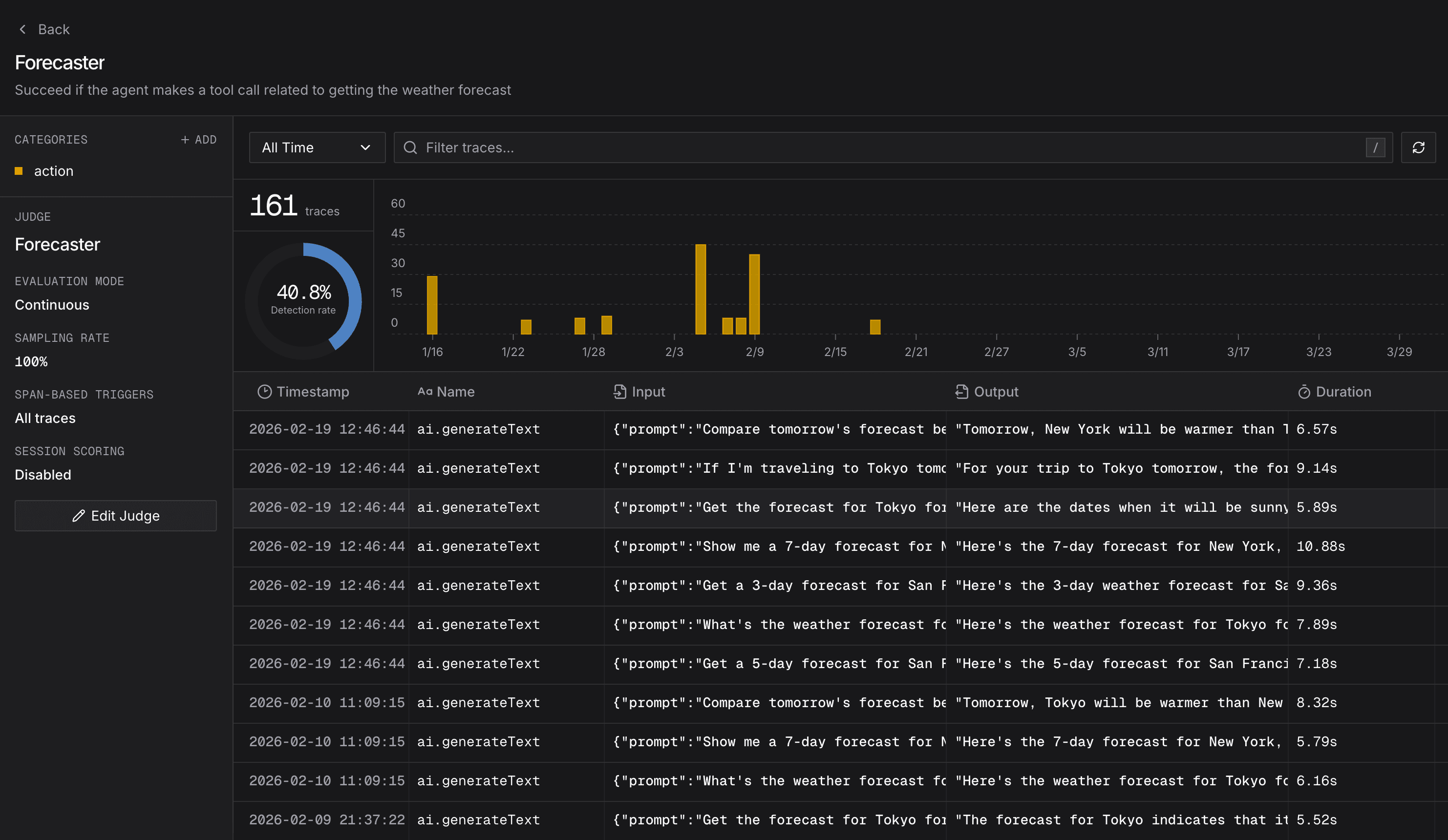The image size is (1448, 840).
Task: Open the trace with duration 6.57s
Action: click(841, 430)
